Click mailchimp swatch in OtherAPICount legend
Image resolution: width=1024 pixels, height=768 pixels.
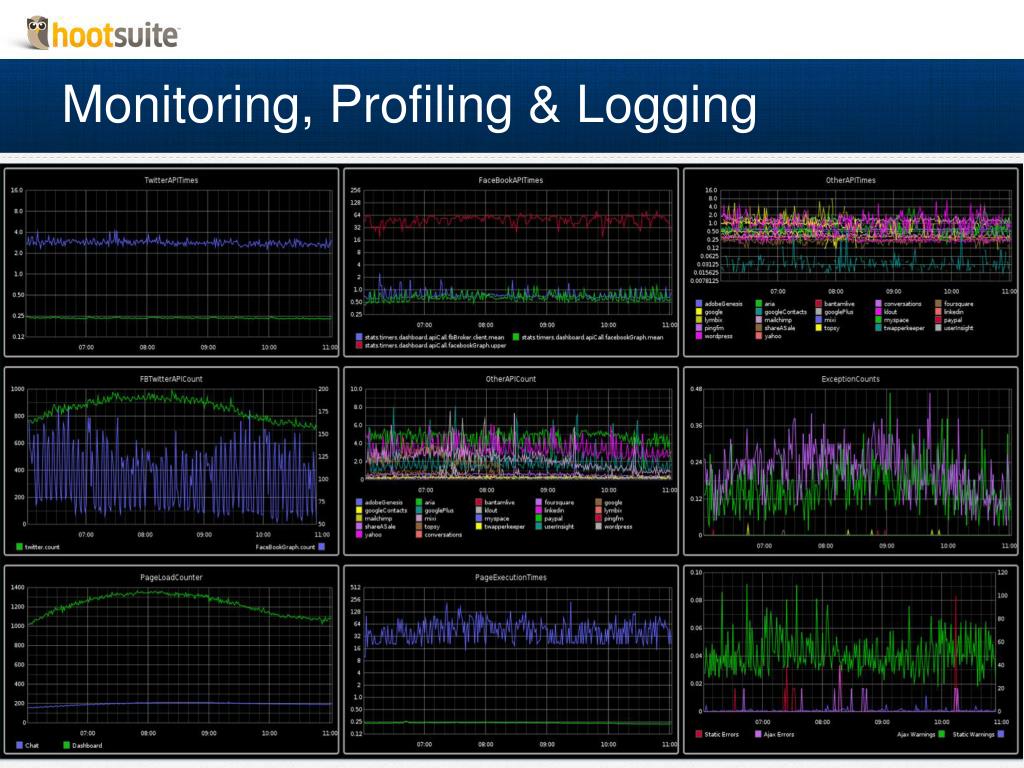point(359,518)
